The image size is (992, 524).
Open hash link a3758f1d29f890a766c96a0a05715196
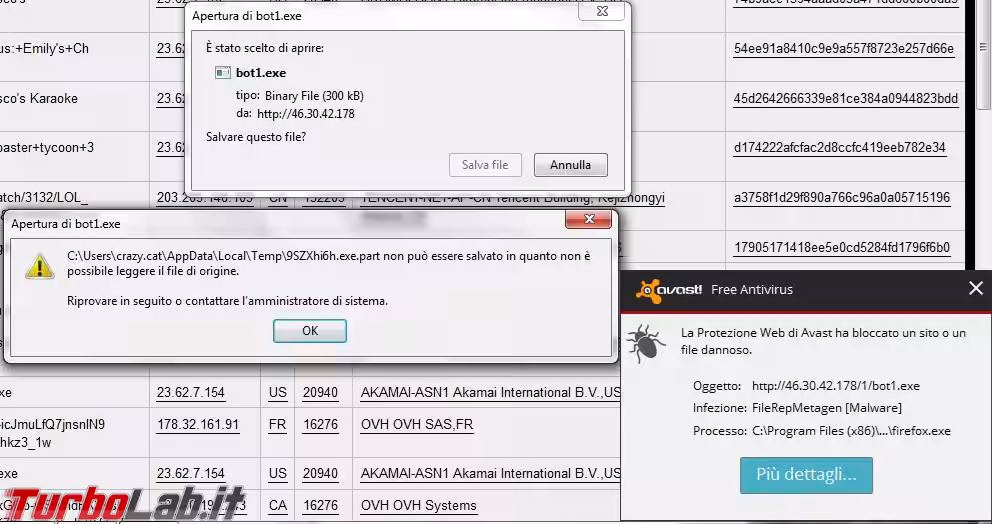click(841, 198)
